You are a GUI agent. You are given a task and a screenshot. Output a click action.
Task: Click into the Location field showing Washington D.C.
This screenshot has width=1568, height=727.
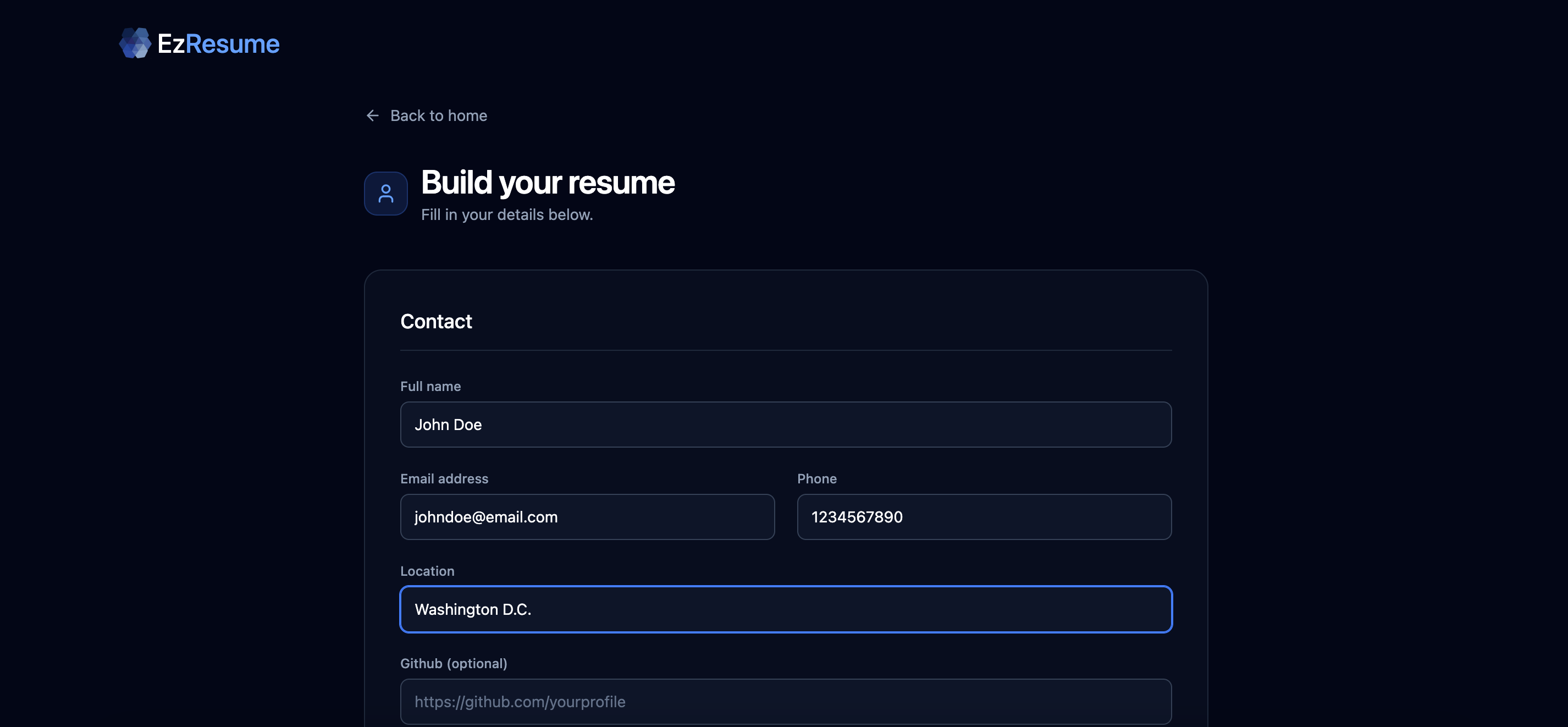[x=785, y=609]
